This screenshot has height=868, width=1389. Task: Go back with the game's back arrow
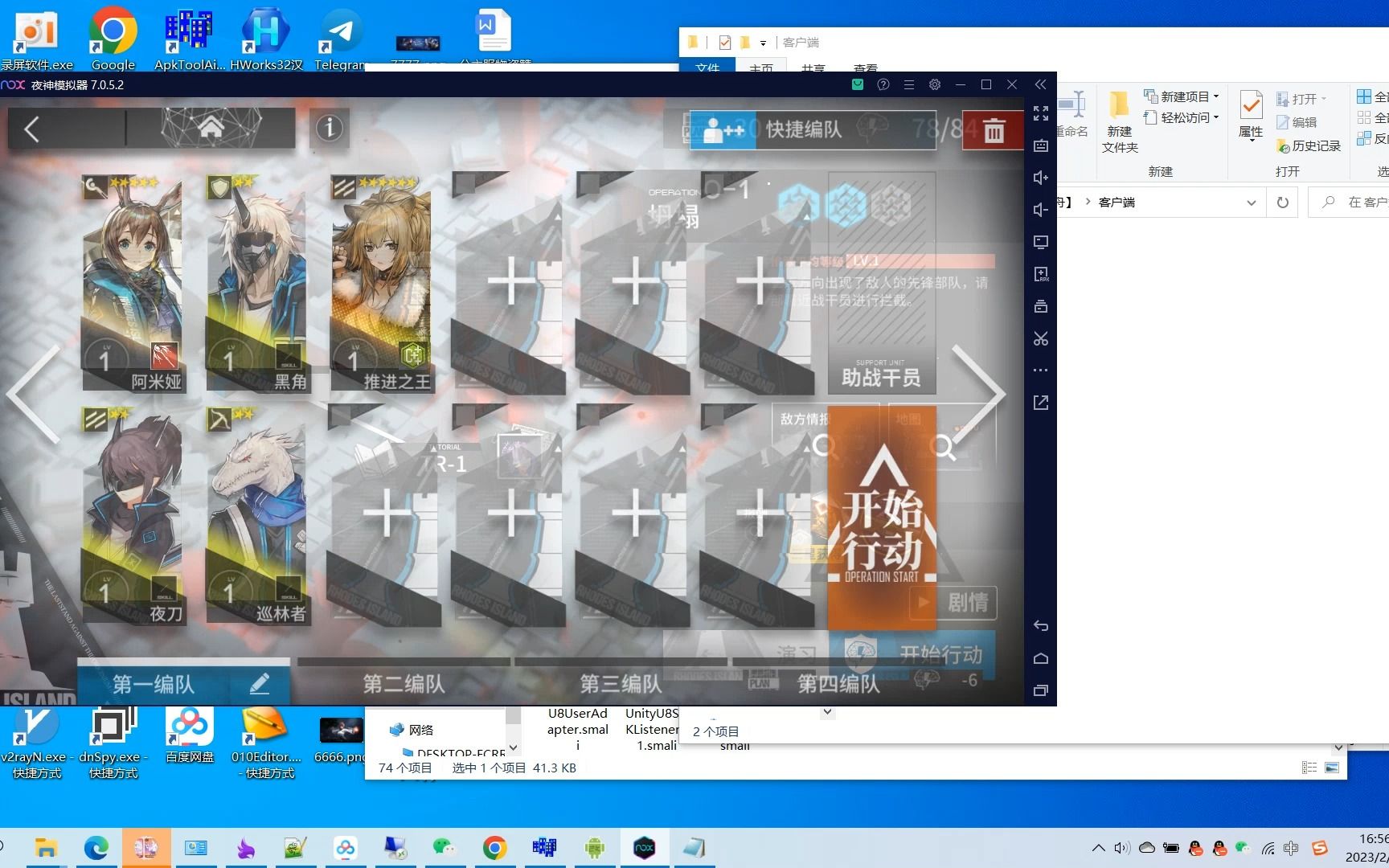point(32,129)
